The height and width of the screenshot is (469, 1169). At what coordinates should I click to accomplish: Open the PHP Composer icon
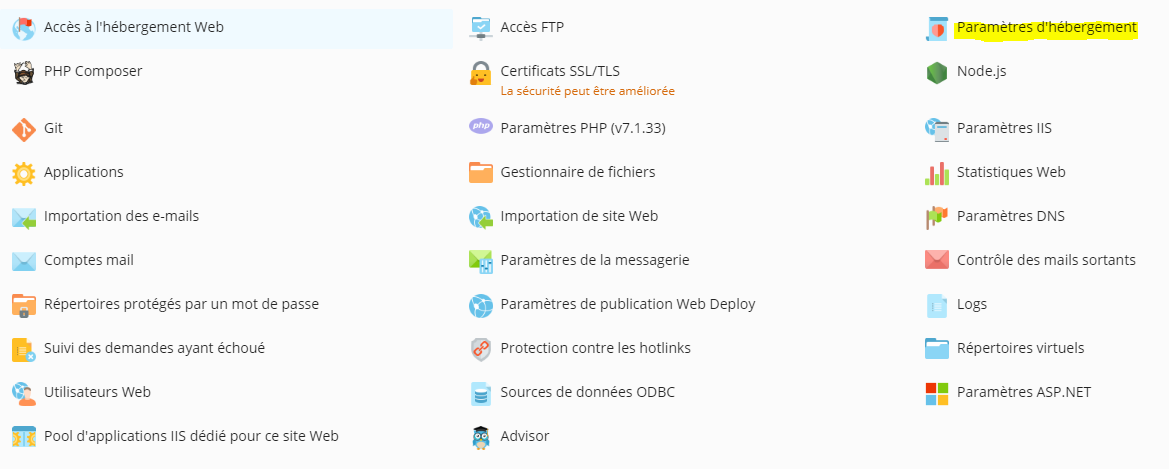(x=24, y=72)
